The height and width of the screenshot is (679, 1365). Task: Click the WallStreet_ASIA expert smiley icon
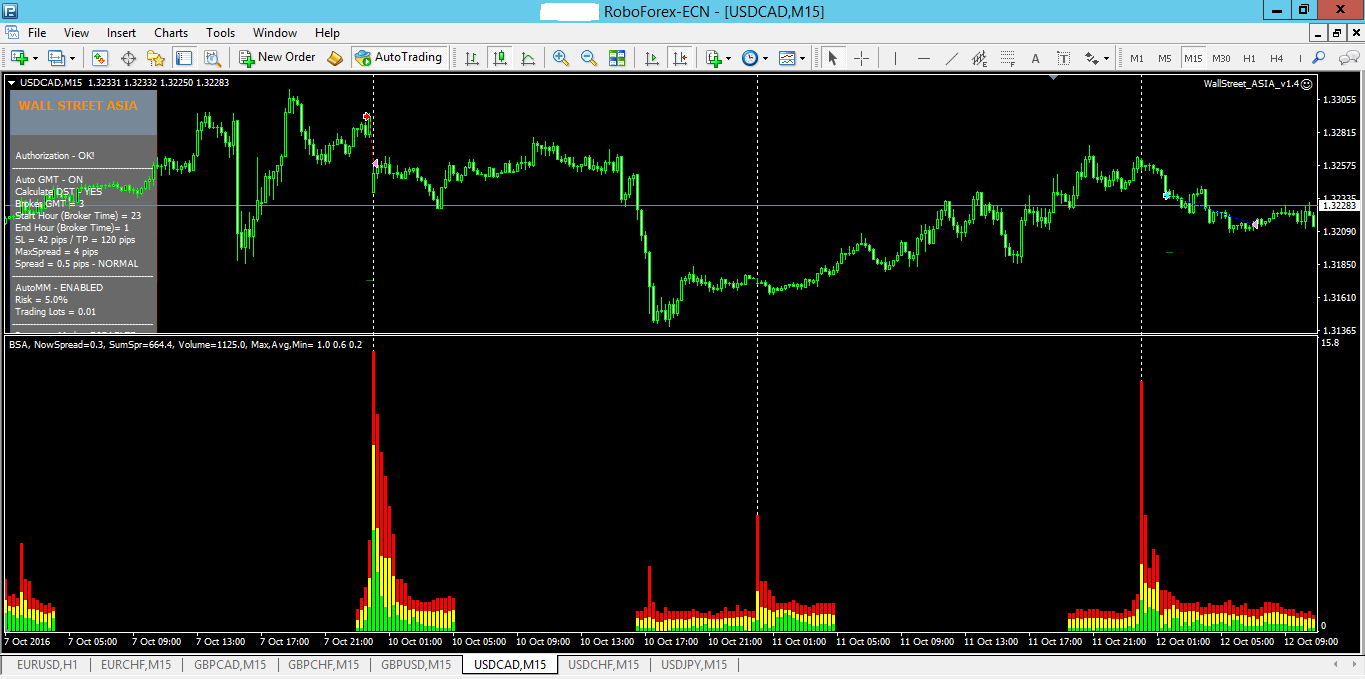[1307, 84]
